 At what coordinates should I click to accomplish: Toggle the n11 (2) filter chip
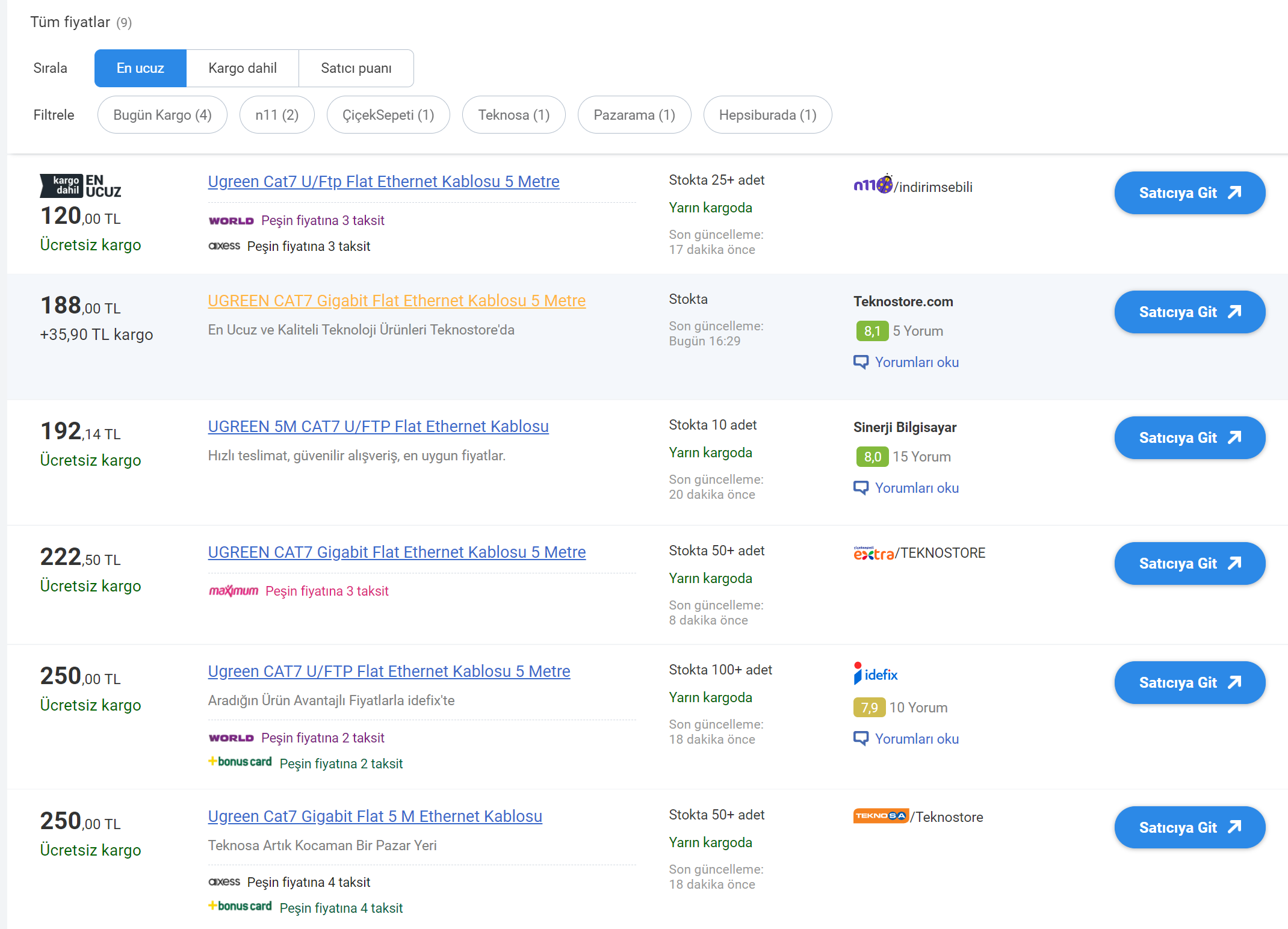click(x=277, y=115)
